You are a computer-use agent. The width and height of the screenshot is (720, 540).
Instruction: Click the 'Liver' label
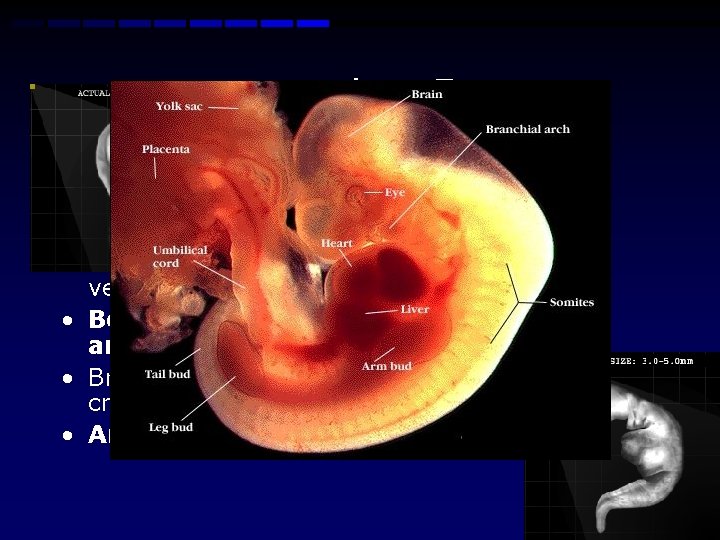pos(415,309)
